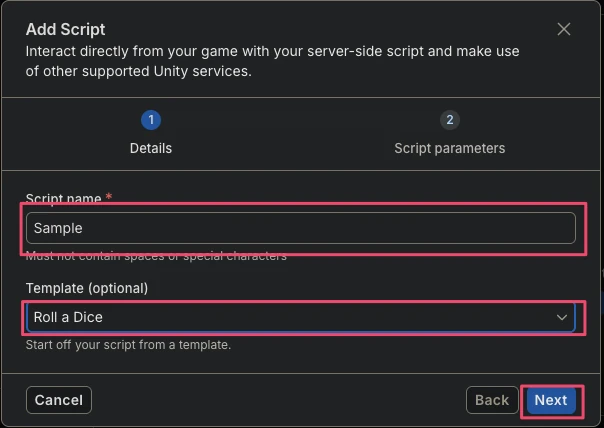Focus the Script name field containing Sample
604x428 pixels.
coord(301,228)
